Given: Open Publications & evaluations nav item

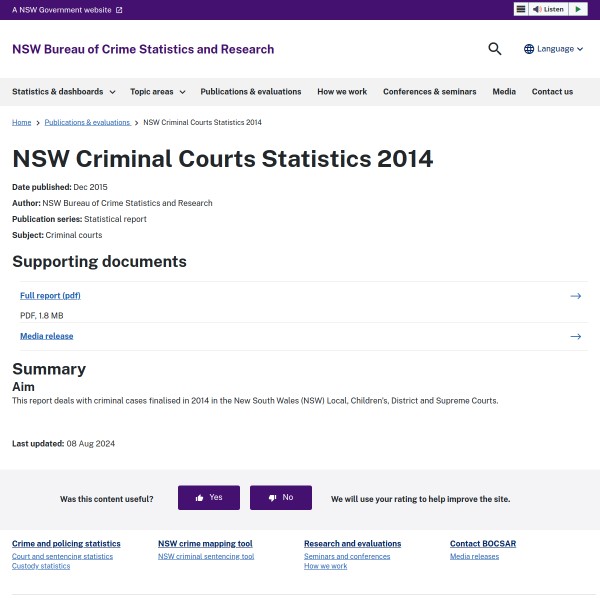Looking at the screenshot, I should point(250,92).
